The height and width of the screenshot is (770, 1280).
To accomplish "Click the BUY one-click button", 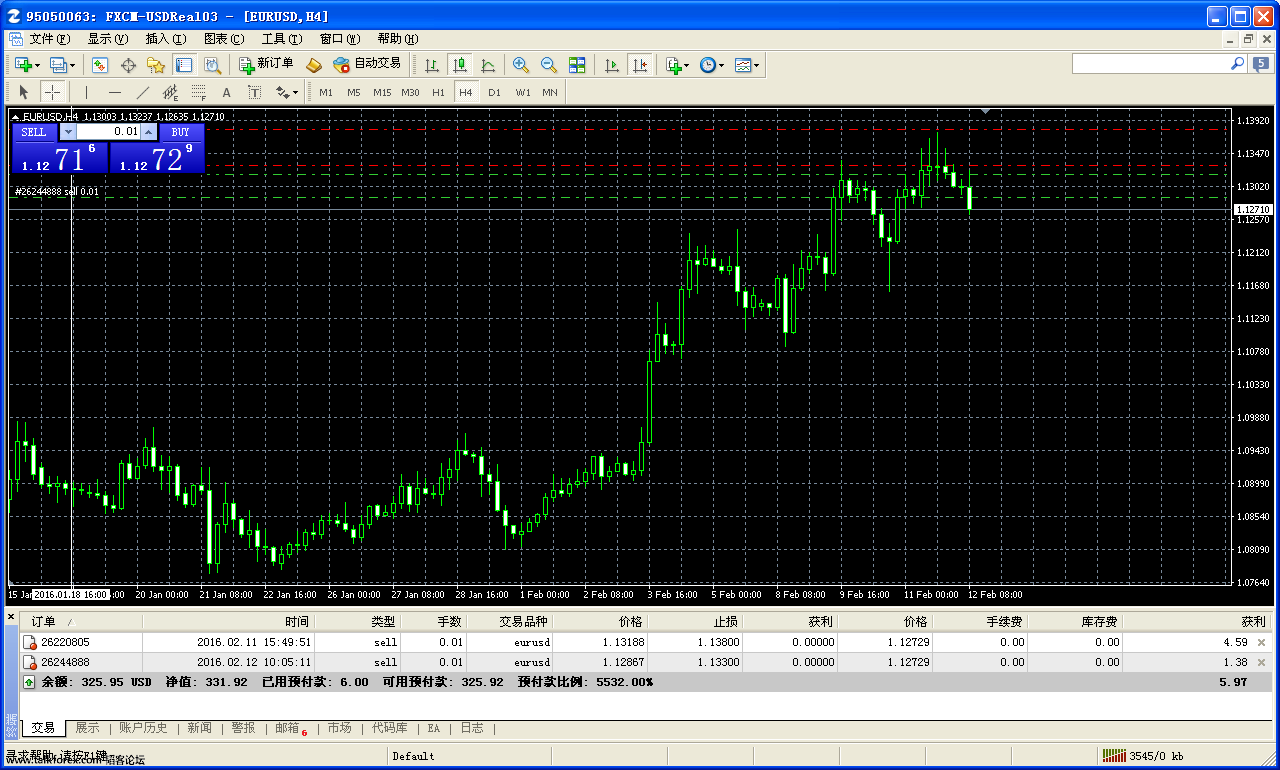I will coord(180,132).
